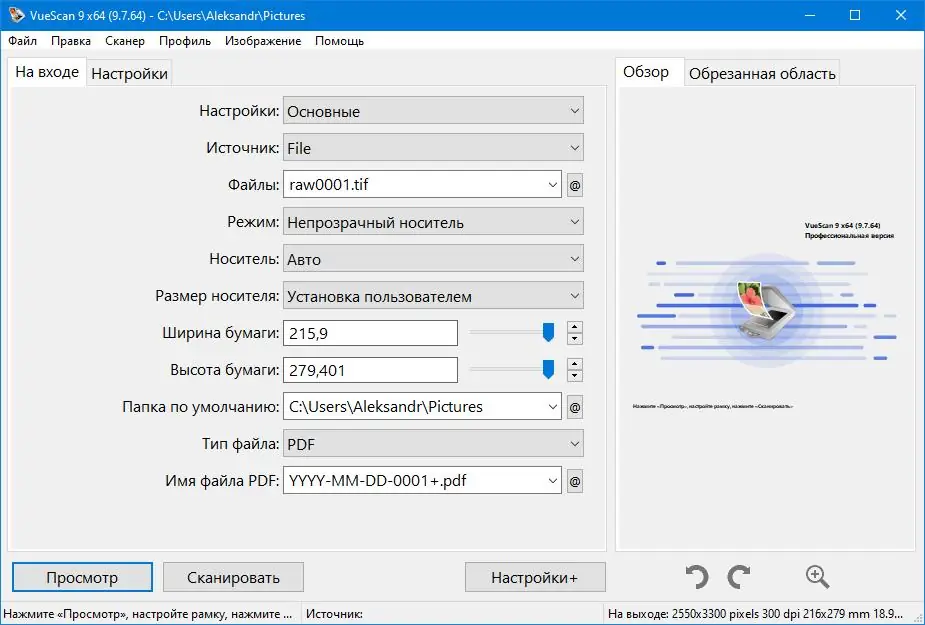Select the magnifier zoom tool
Viewport: 925px width, 625px height.
tap(817, 576)
